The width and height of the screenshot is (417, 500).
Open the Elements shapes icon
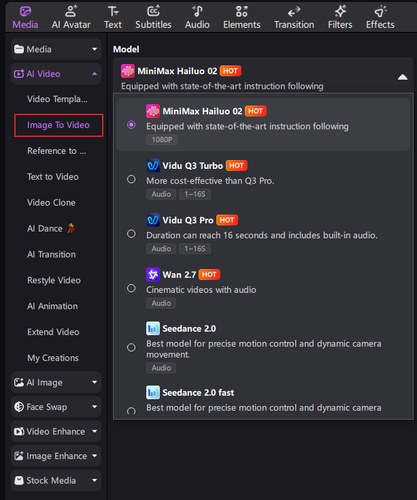[242, 11]
